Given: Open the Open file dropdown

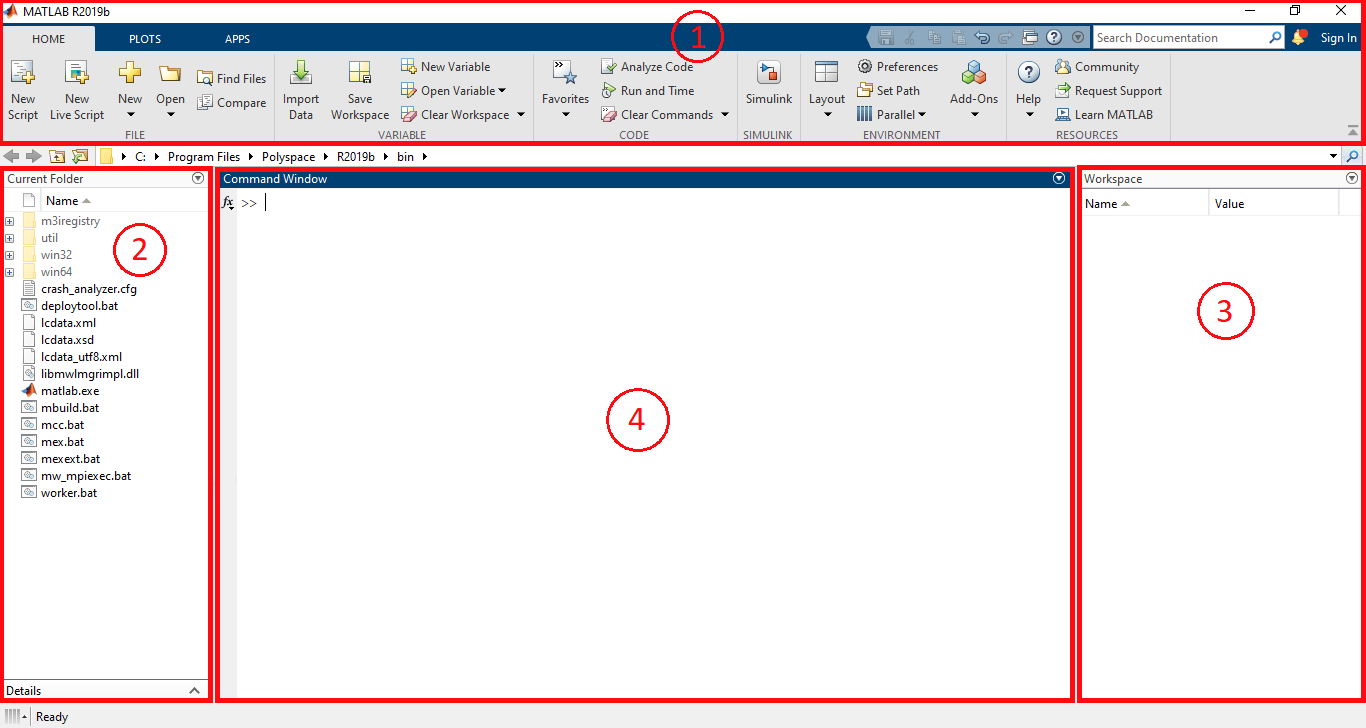Looking at the screenshot, I should 170,113.
